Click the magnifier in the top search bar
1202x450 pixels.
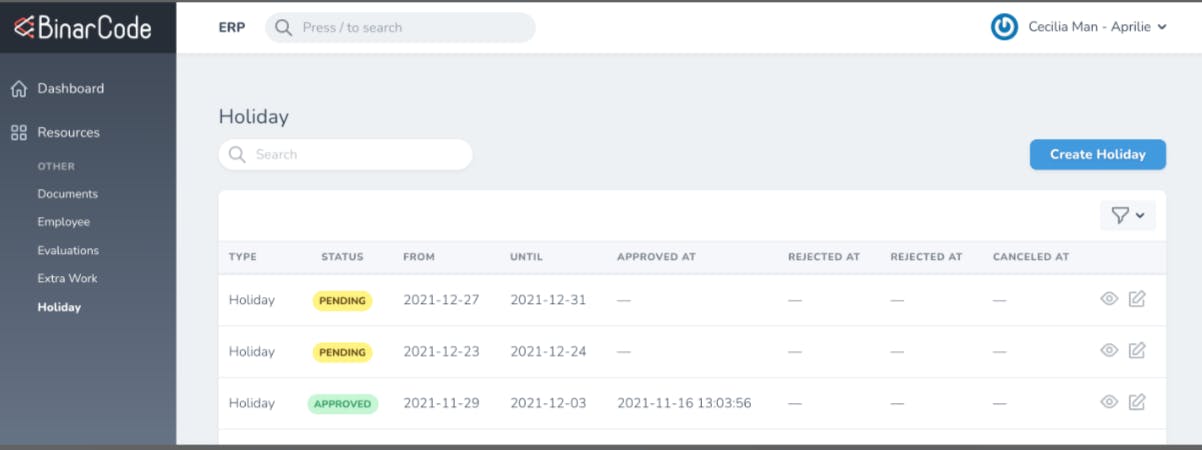[284, 27]
